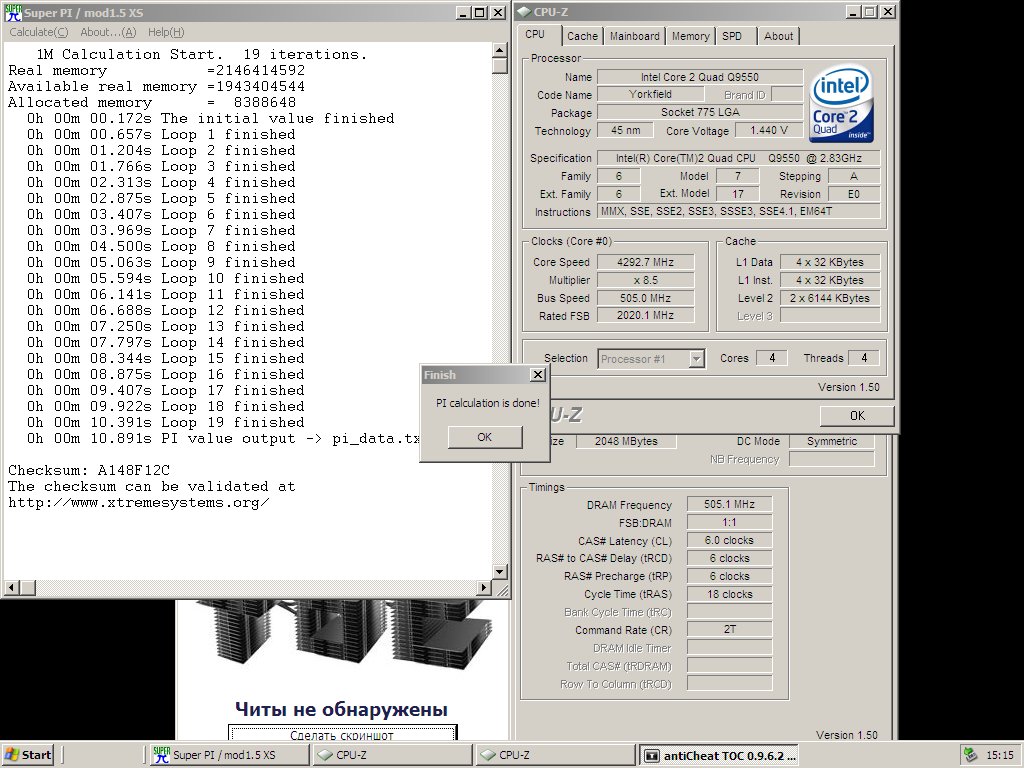Click the memory size value 2048 MBytes

click(626, 441)
